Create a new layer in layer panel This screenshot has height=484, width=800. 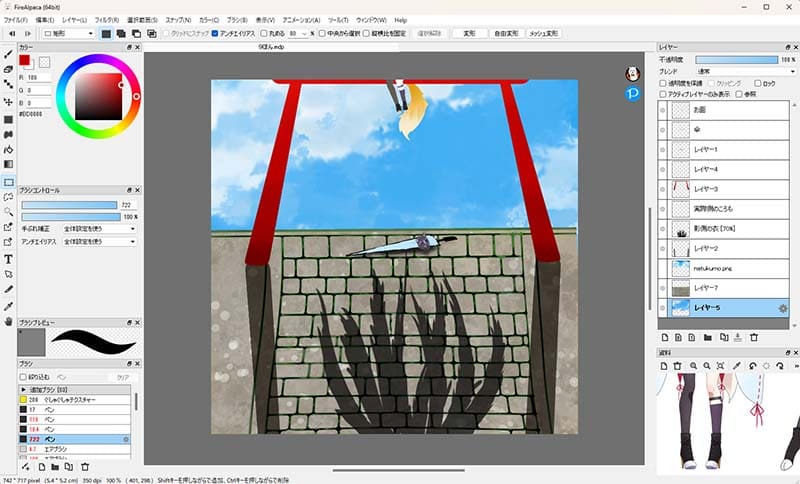(665, 337)
